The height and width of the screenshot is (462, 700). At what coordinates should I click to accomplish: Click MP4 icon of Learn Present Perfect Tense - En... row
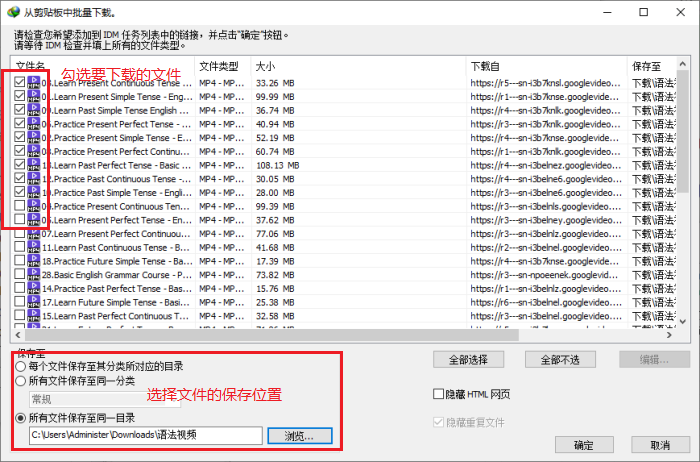click(33, 220)
